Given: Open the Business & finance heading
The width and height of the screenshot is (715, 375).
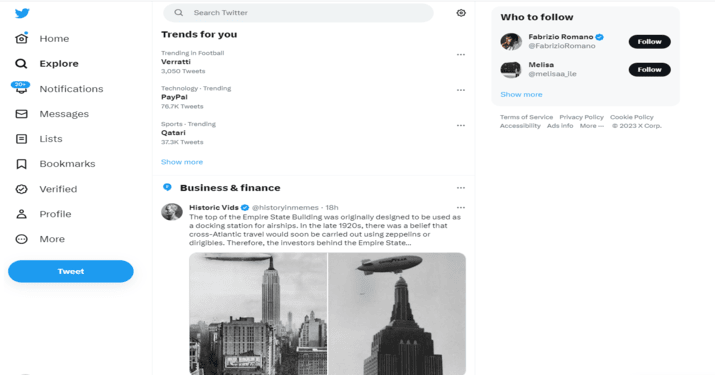Looking at the screenshot, I should [230, 188].
